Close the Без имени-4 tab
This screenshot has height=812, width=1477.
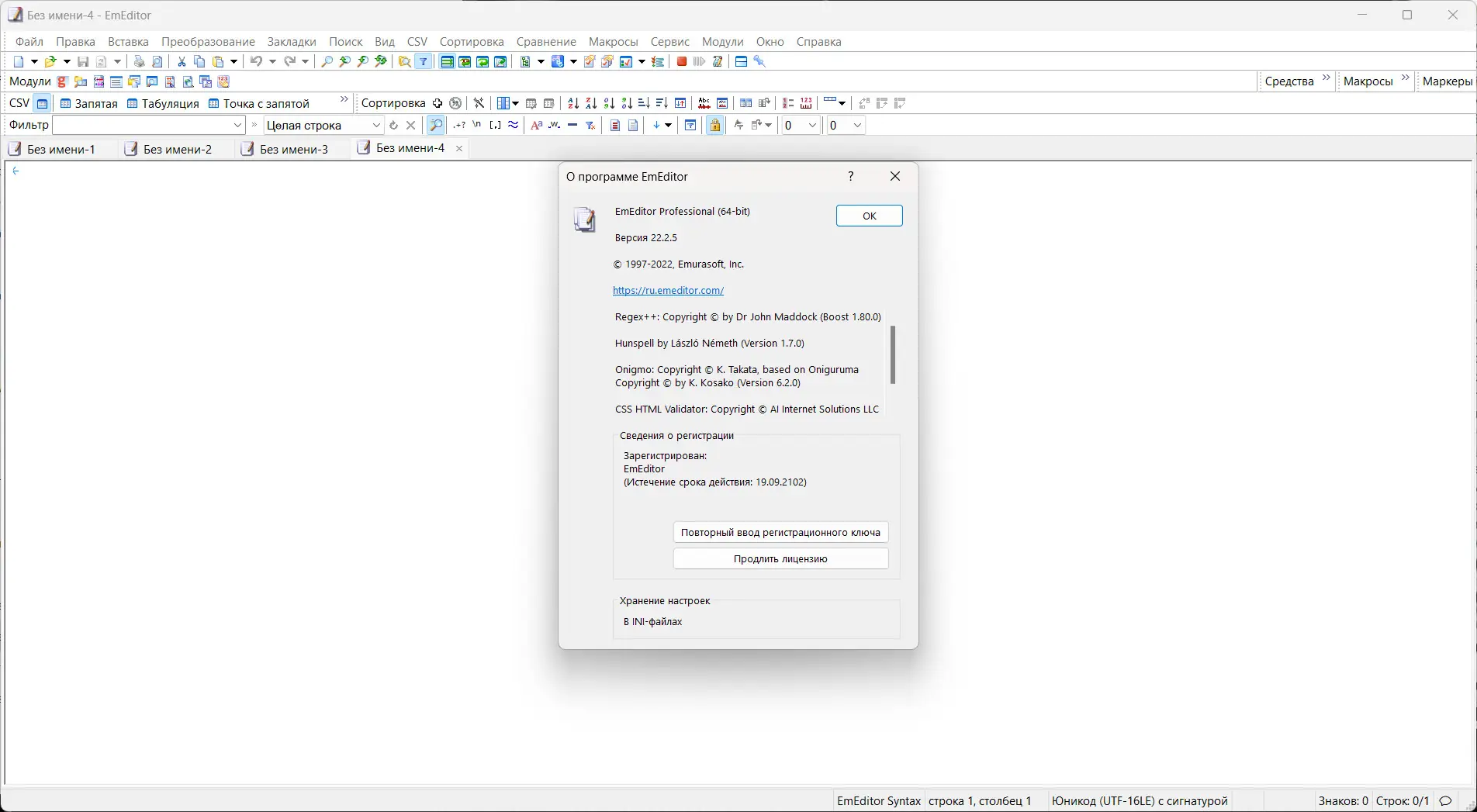pos(459,148)
